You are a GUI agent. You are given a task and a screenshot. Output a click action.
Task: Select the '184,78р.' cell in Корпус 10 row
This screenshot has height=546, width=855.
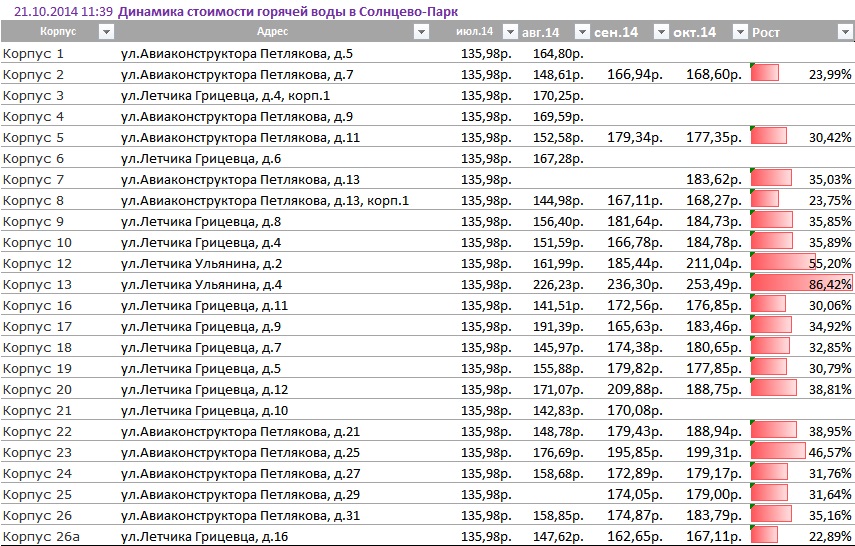click(x=714, y=242)
